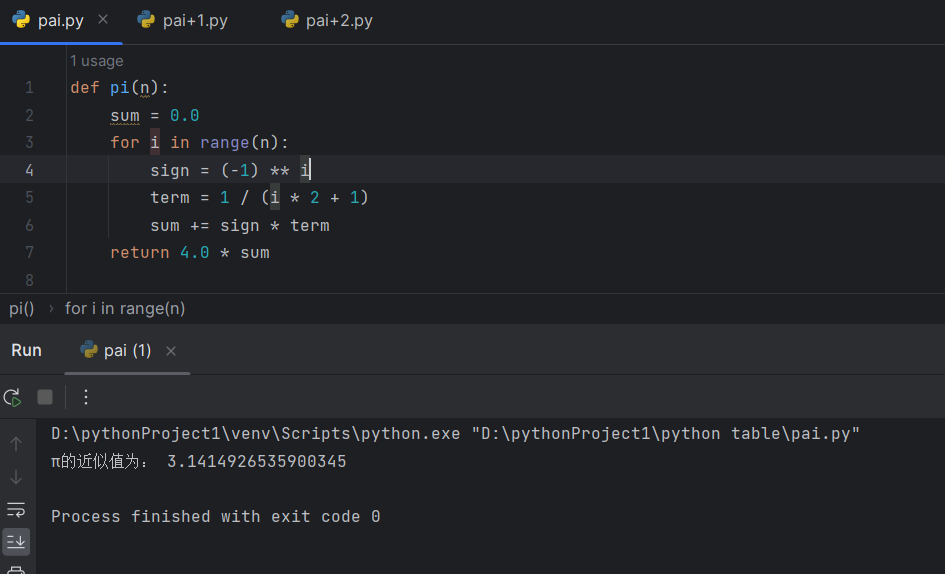The width and height of the screenshot is (945, 574).
Task: Open the Run toolbar more-options menu
Action: pyautogui.click(x=86, y=397)
